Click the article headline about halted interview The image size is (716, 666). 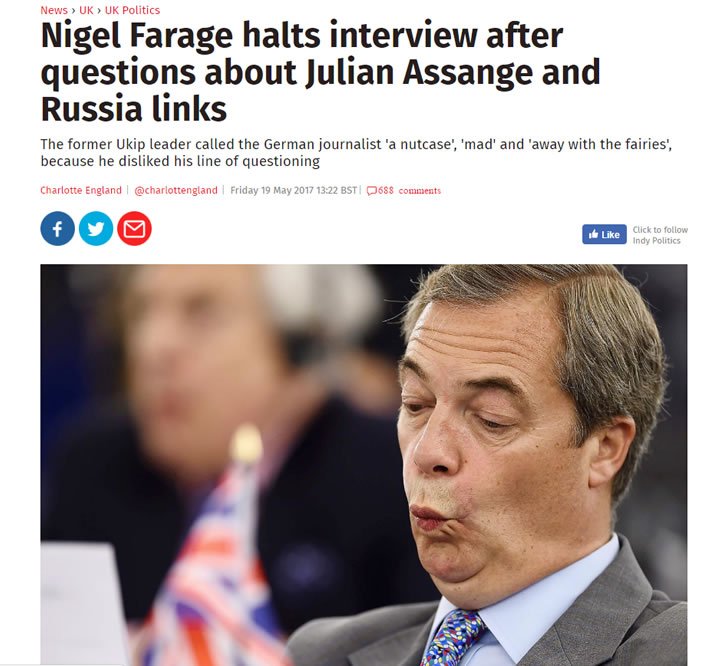(x=320, y=72)
